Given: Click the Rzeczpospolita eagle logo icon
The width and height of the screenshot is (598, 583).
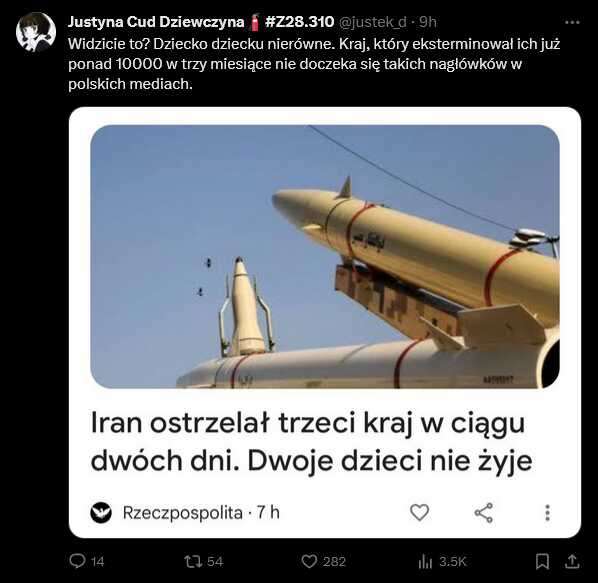Looking at the screenshot, I should 101,513.
